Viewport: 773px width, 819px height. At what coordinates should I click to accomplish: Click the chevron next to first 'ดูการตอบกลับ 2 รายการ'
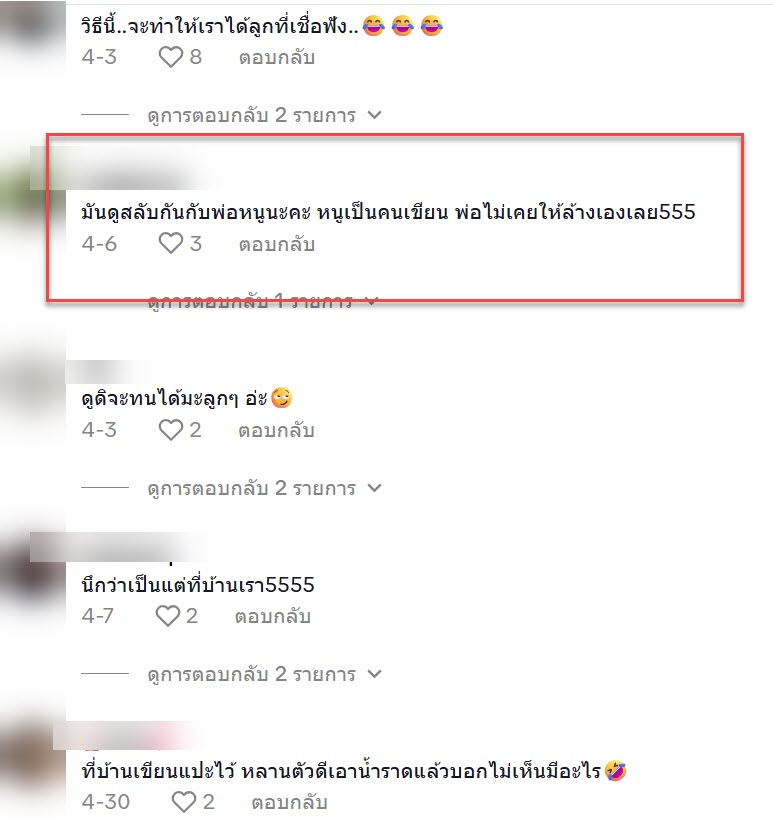374,114
